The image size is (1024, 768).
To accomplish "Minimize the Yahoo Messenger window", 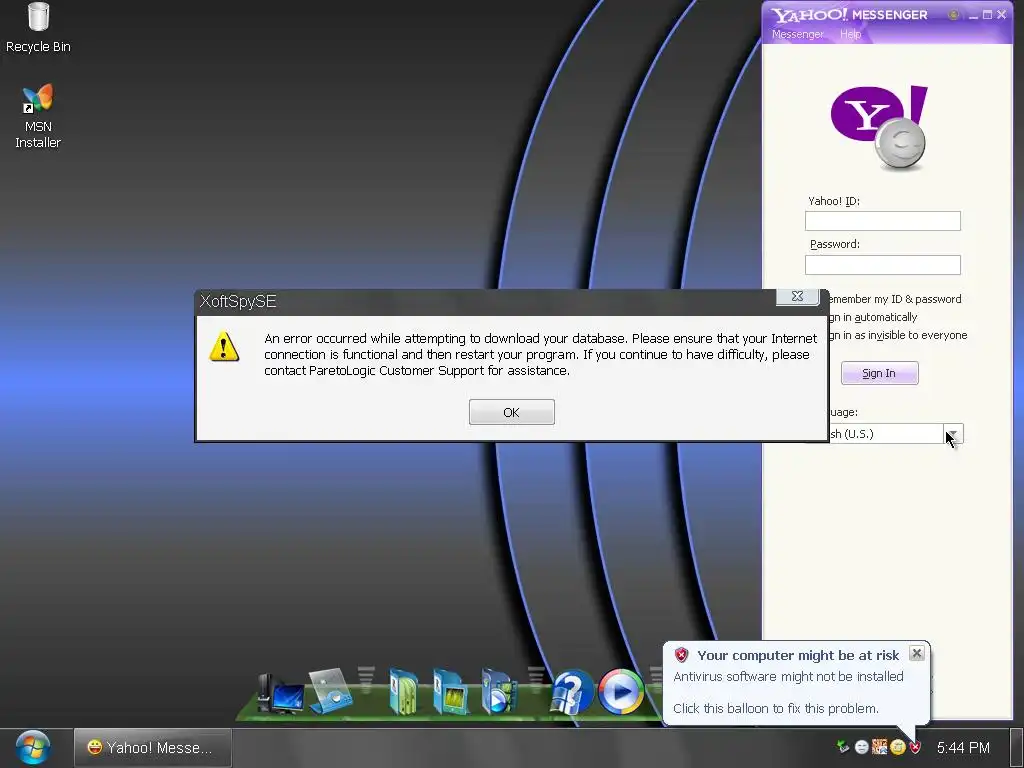I will 973,15.
